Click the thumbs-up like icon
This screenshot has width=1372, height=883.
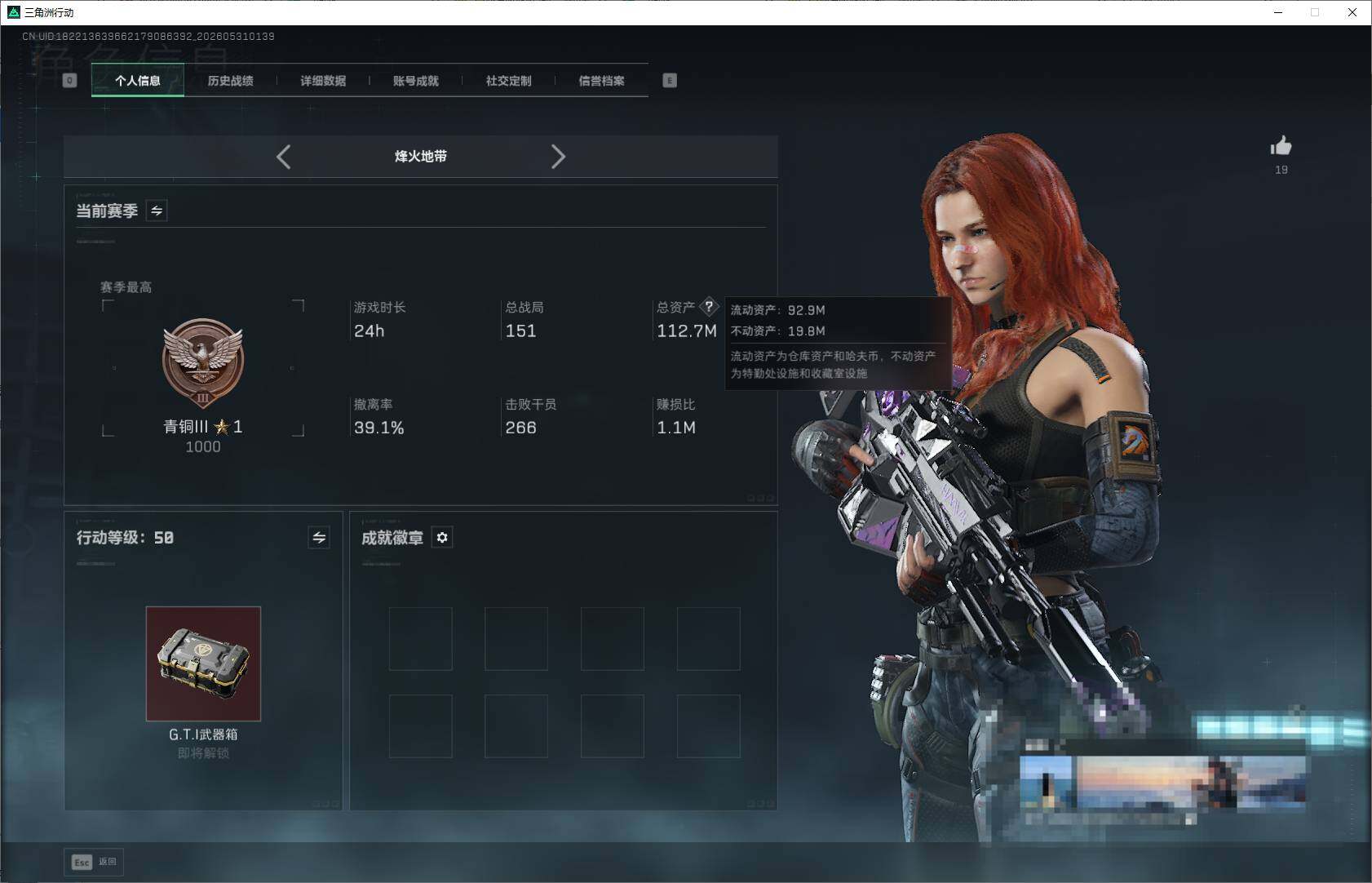(1281, 146)
